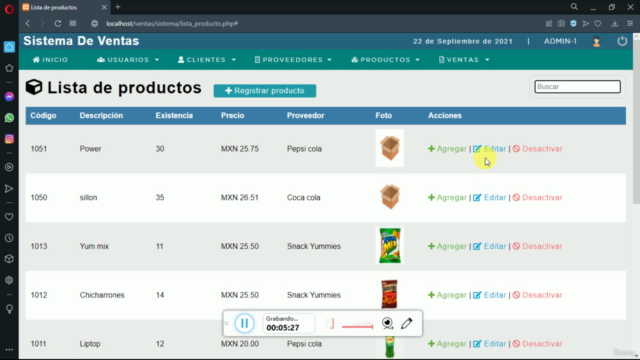Expand USUARIOS dropdown menu
Image resolution: width=640 pixels, height=360 pixels.
point(128,60)
